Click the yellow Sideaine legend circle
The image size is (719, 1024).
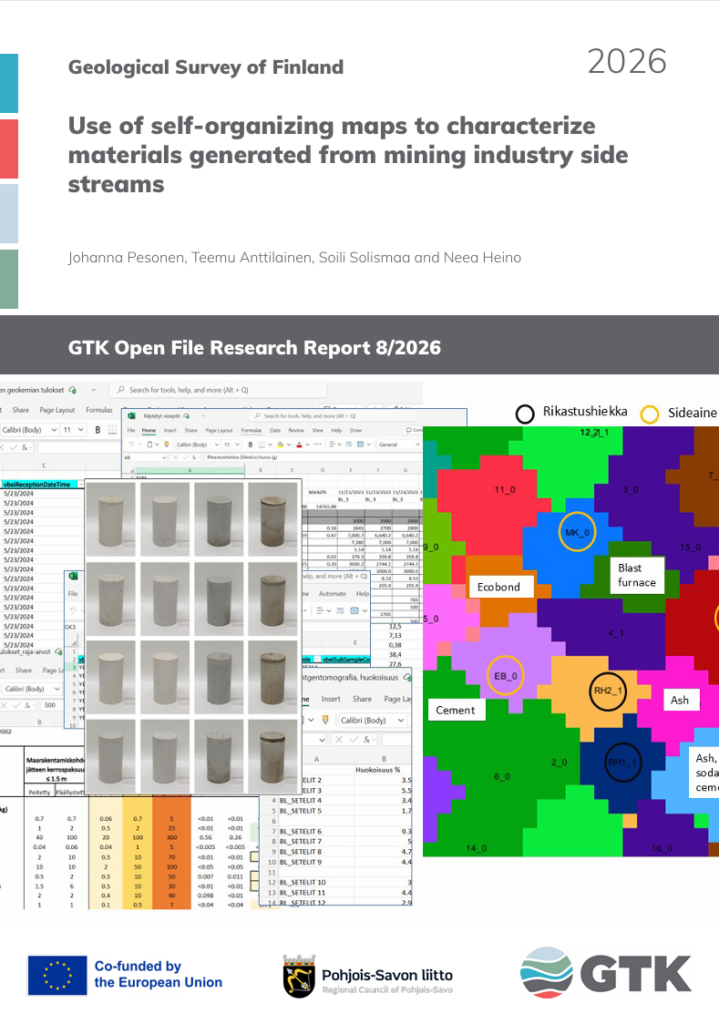coord(650,412)
